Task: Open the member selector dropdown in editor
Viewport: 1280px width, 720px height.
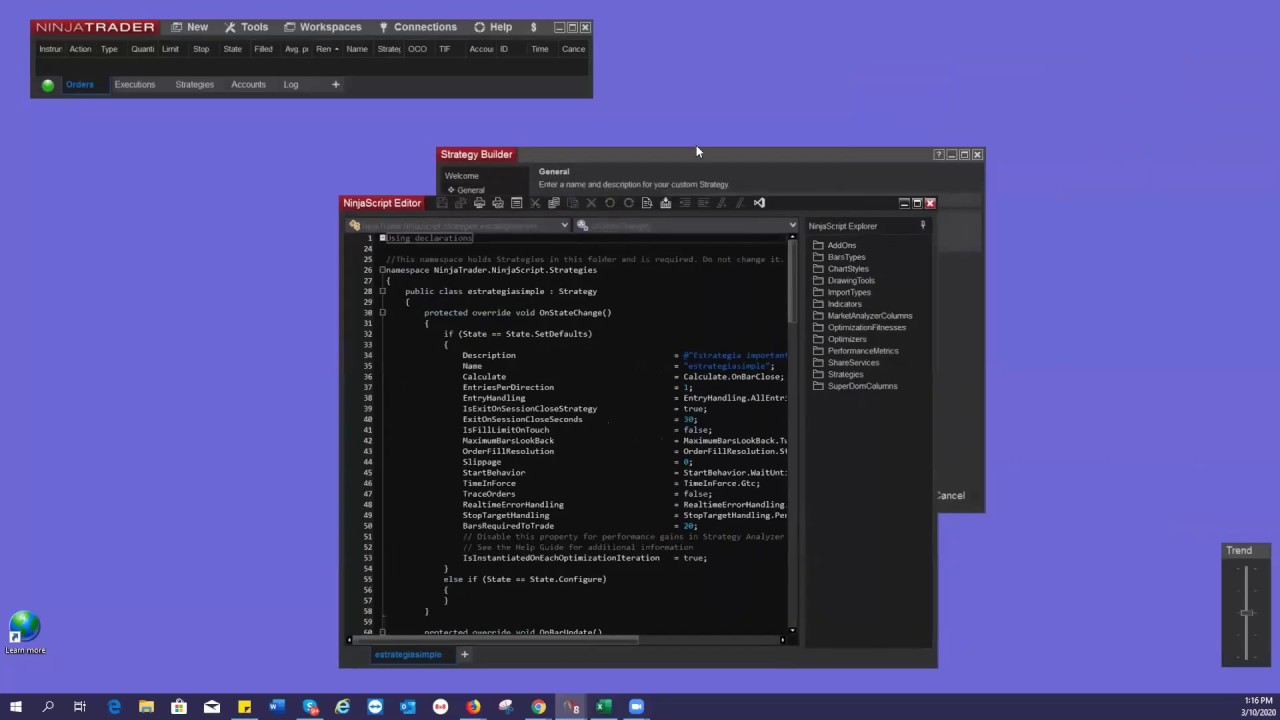Action: click(x=687, y=226)
